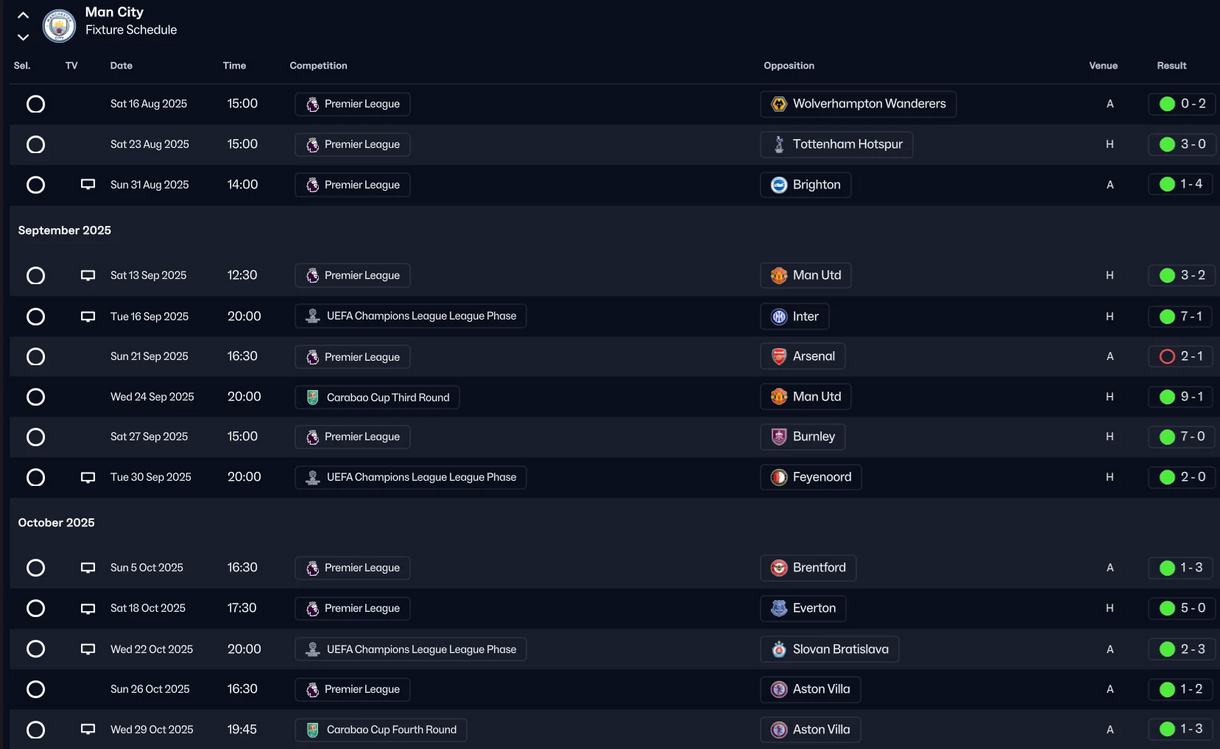Sort fixtures by Date column header
Viewport: 1220px width, 749px height.
pyautogui.click(x=121, y=66)
